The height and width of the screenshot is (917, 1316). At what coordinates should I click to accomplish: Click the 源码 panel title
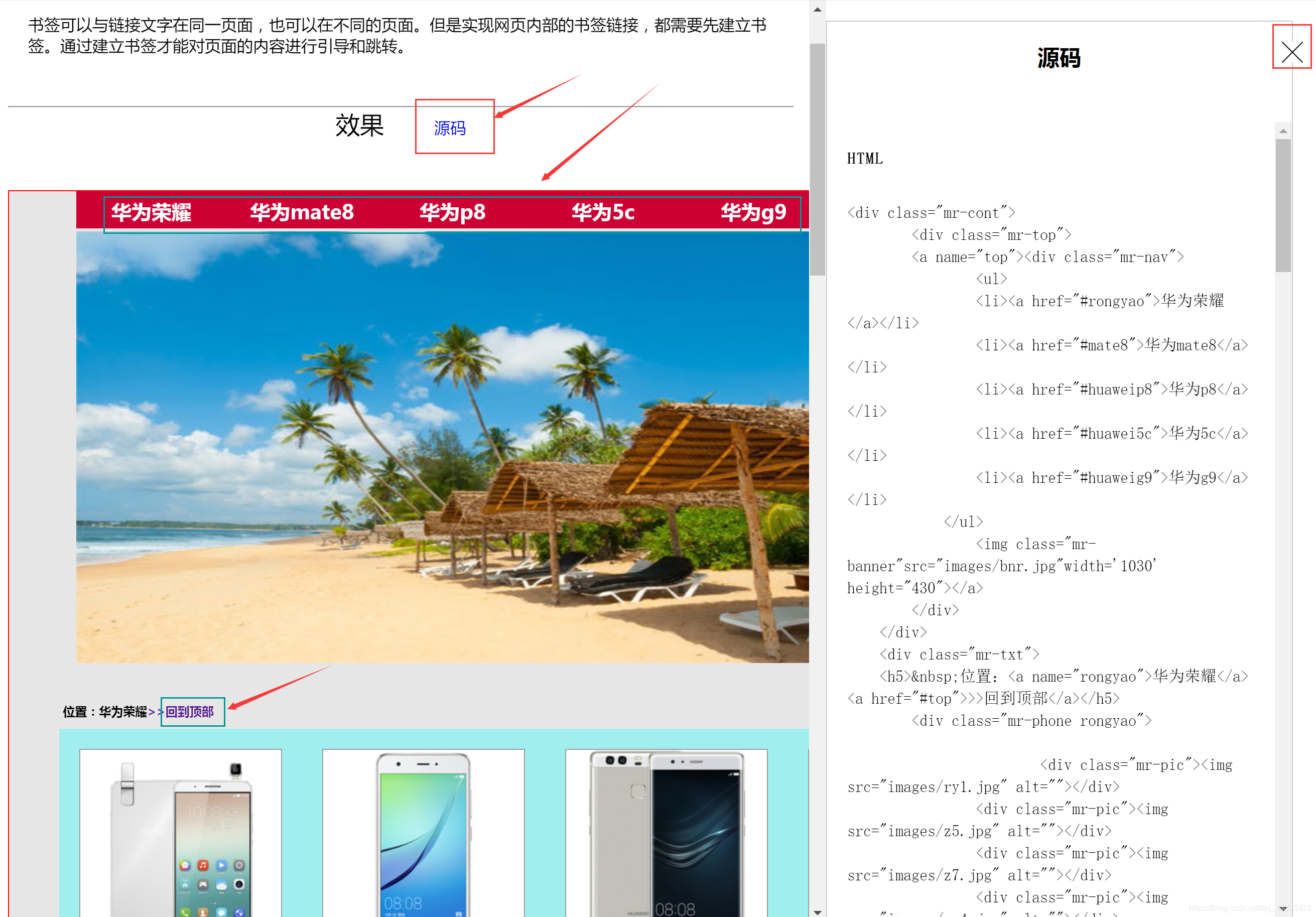click(1059, 58)
